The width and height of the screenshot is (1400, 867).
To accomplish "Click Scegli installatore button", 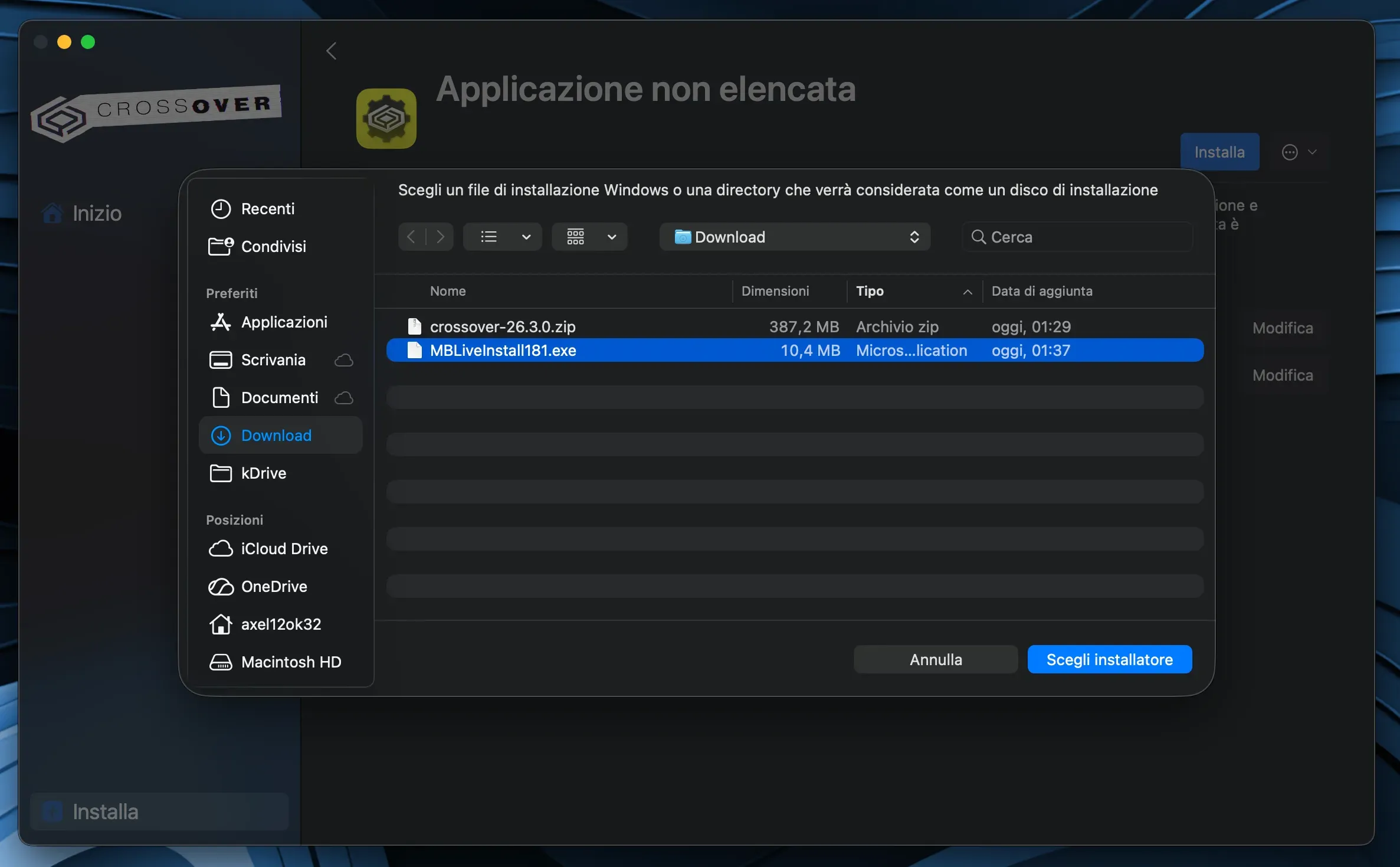I will (x=1109, y=659).
